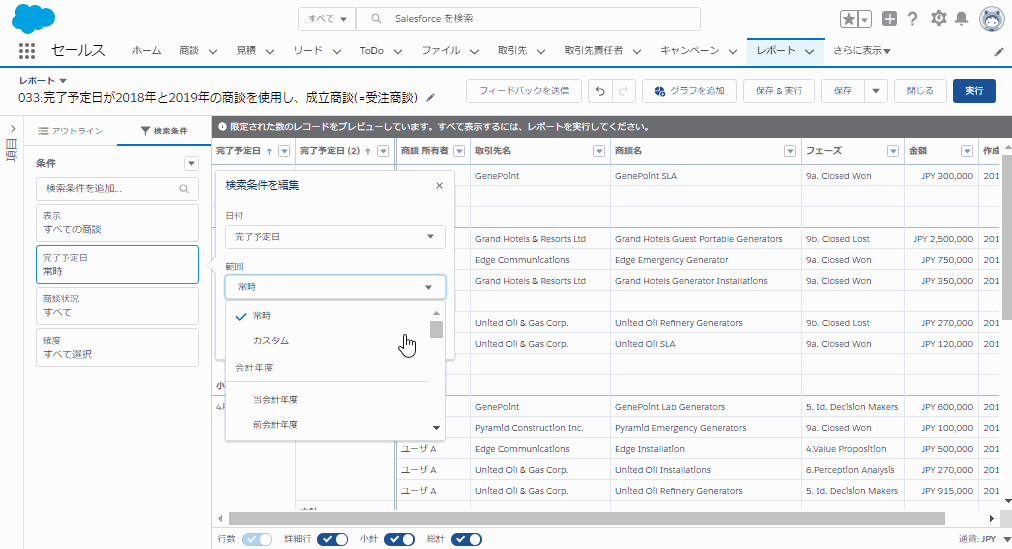Open the 金額 column menu
This screenshot has height=549, width=1012.
coord(966,151)
